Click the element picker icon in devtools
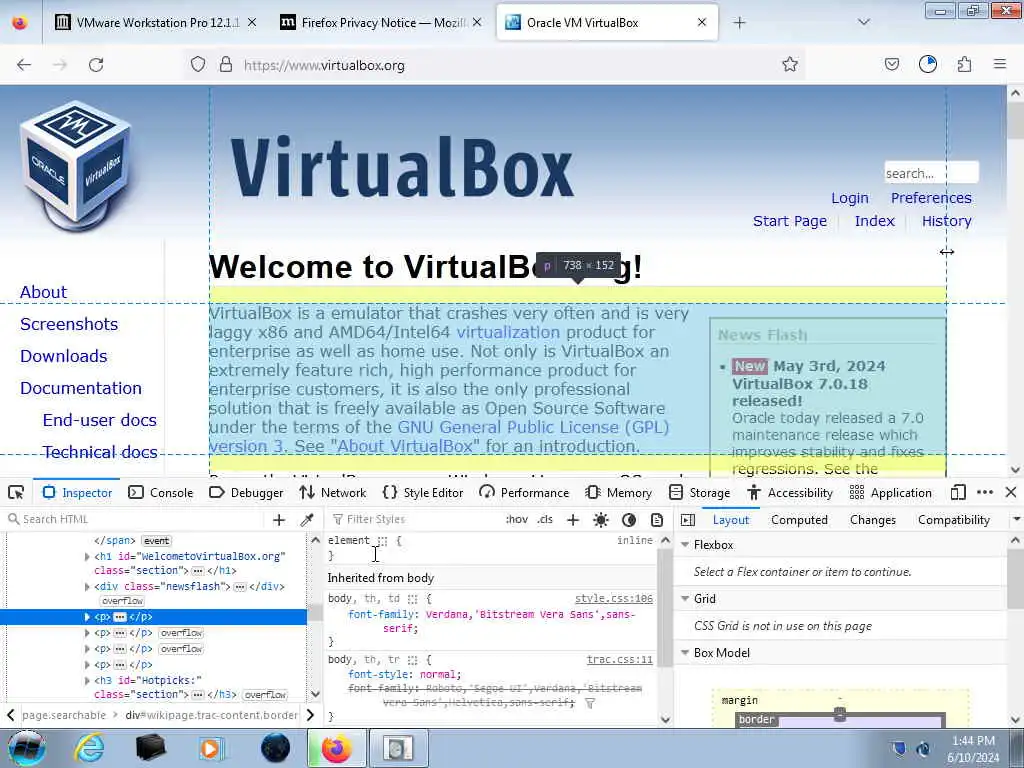The height and width of the screenshot is (768, 1024). [16, 492]
